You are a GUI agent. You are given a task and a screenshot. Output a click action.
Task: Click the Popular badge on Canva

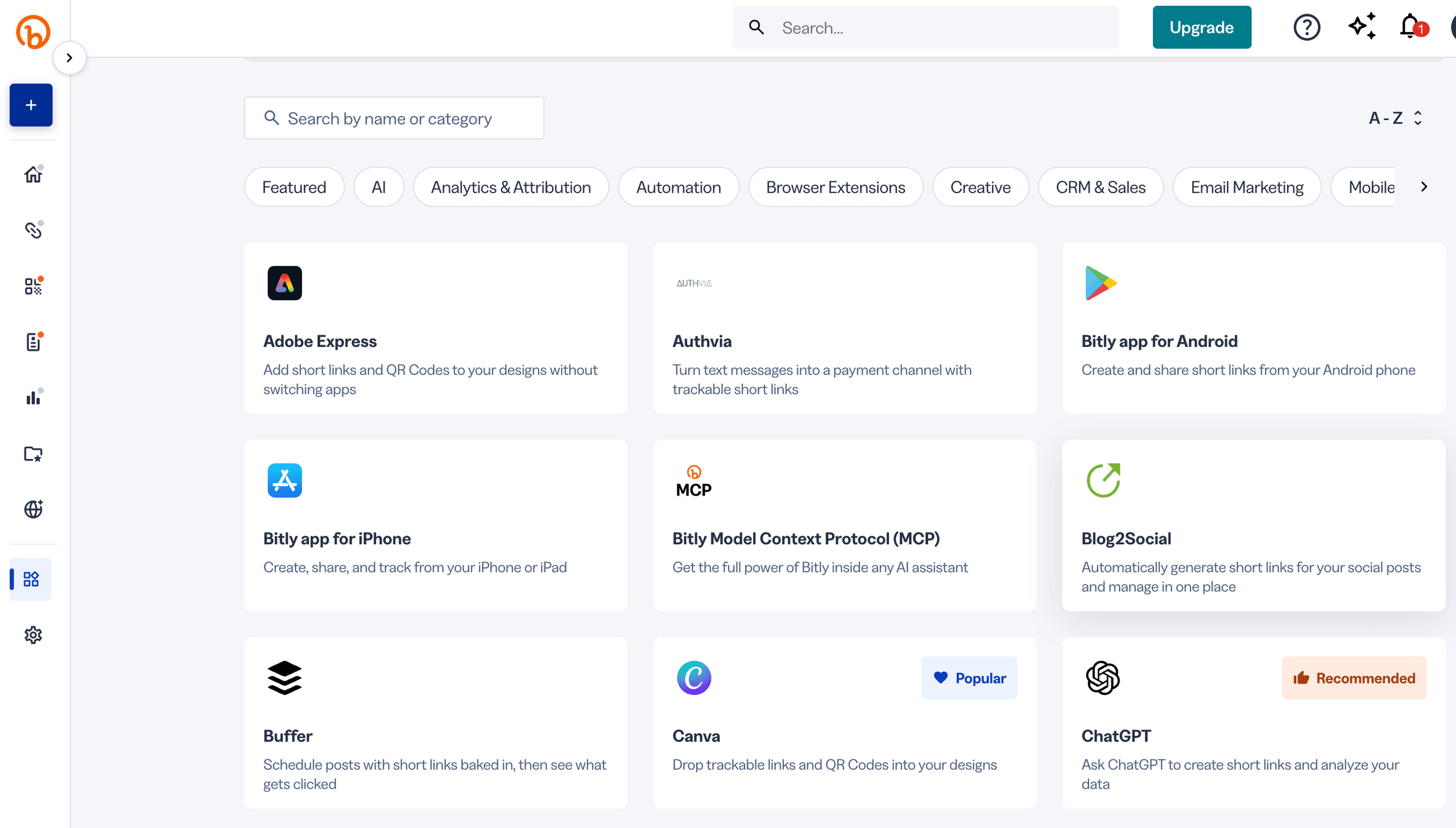coord(969,677)
